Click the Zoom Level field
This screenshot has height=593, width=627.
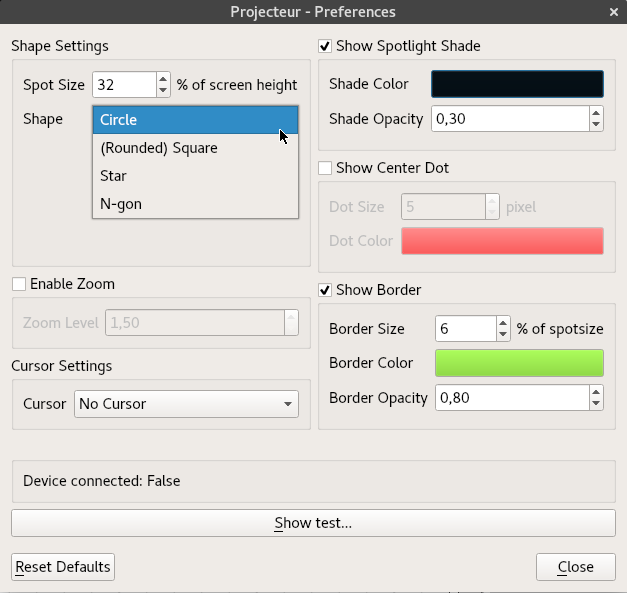[195, 323]
